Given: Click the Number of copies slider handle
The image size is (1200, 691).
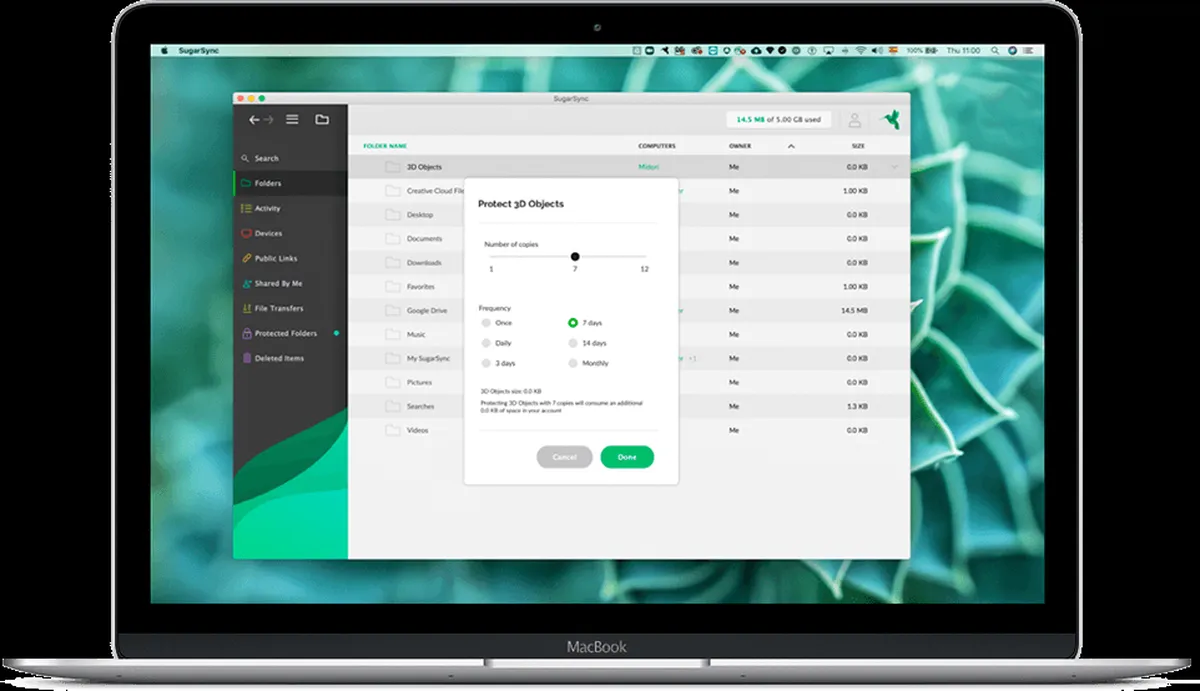Looking at the screenshot, I should [x=575, y=257].
